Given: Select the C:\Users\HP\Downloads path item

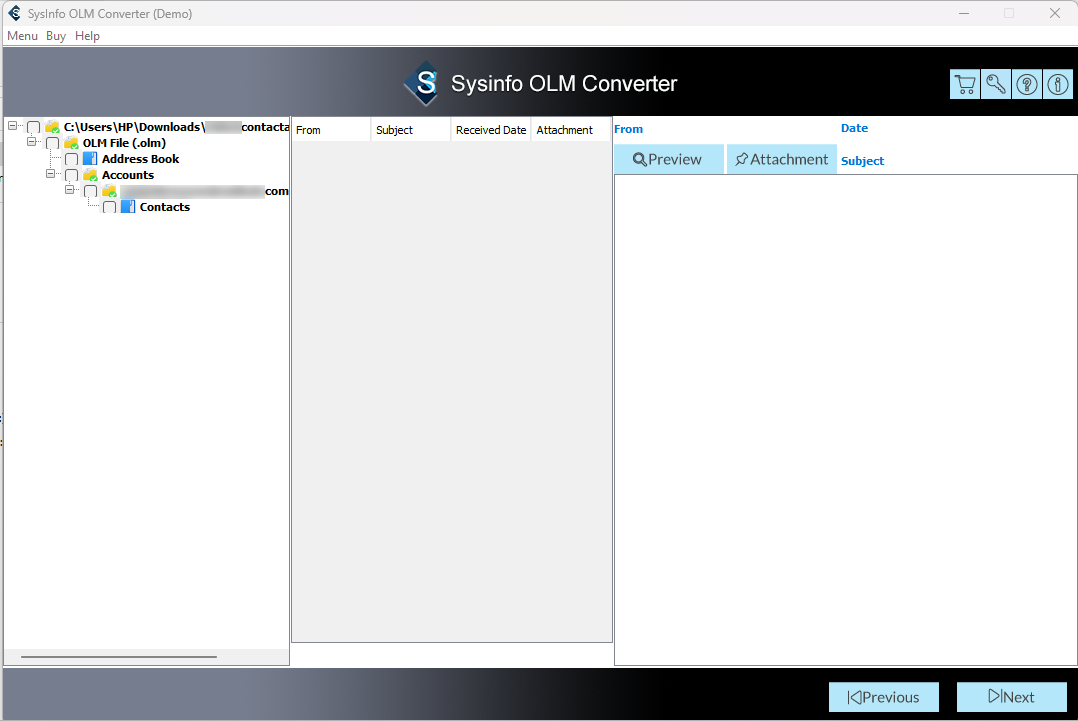Looking at the screenshot, I should click(x=176, y=127).
